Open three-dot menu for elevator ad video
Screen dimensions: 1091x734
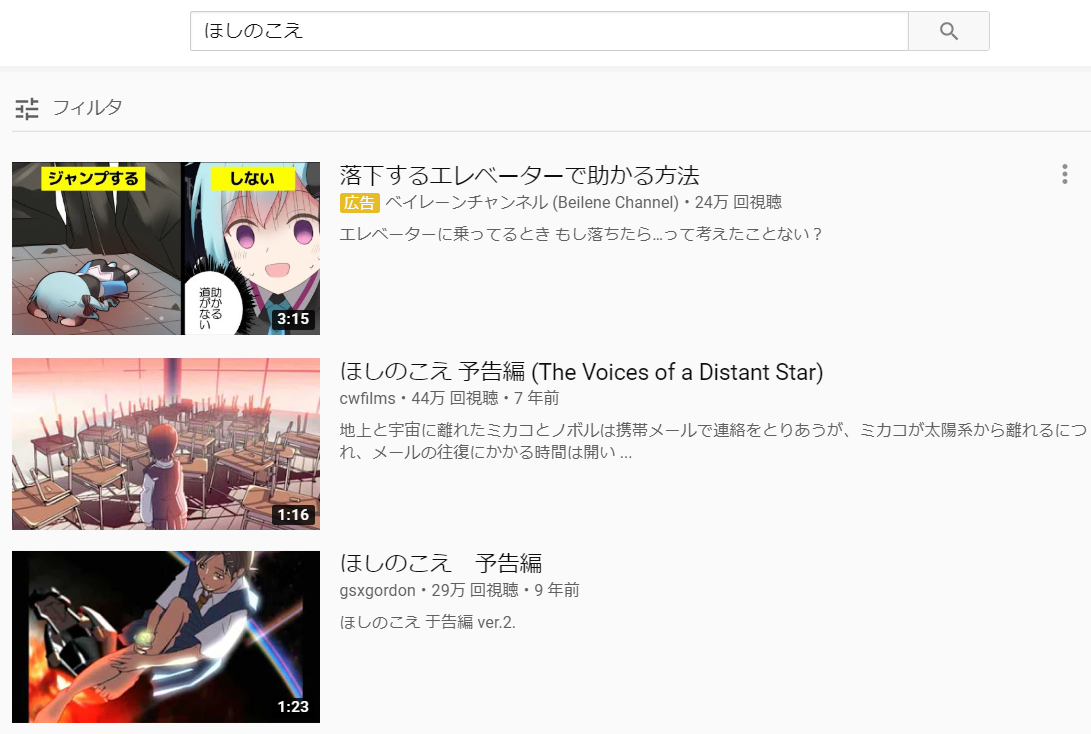[1065, 174]
